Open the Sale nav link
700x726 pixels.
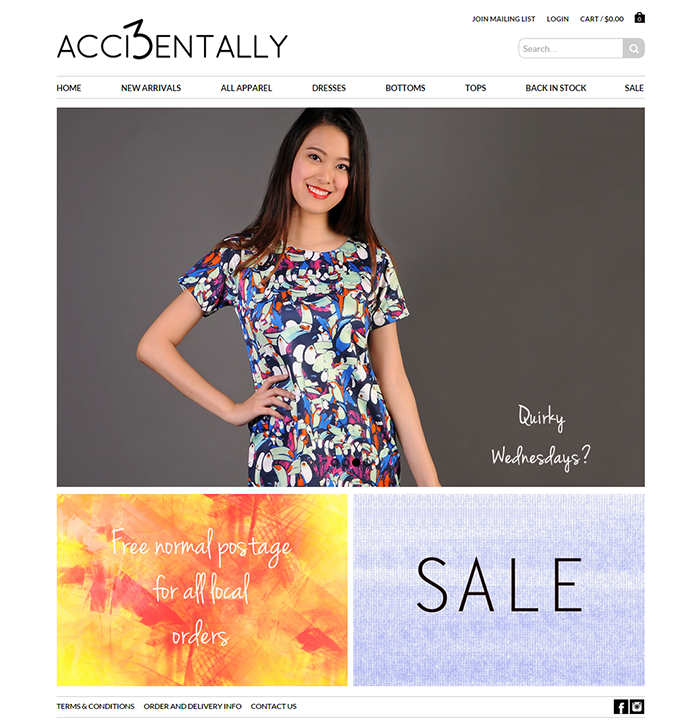point(634,88)
